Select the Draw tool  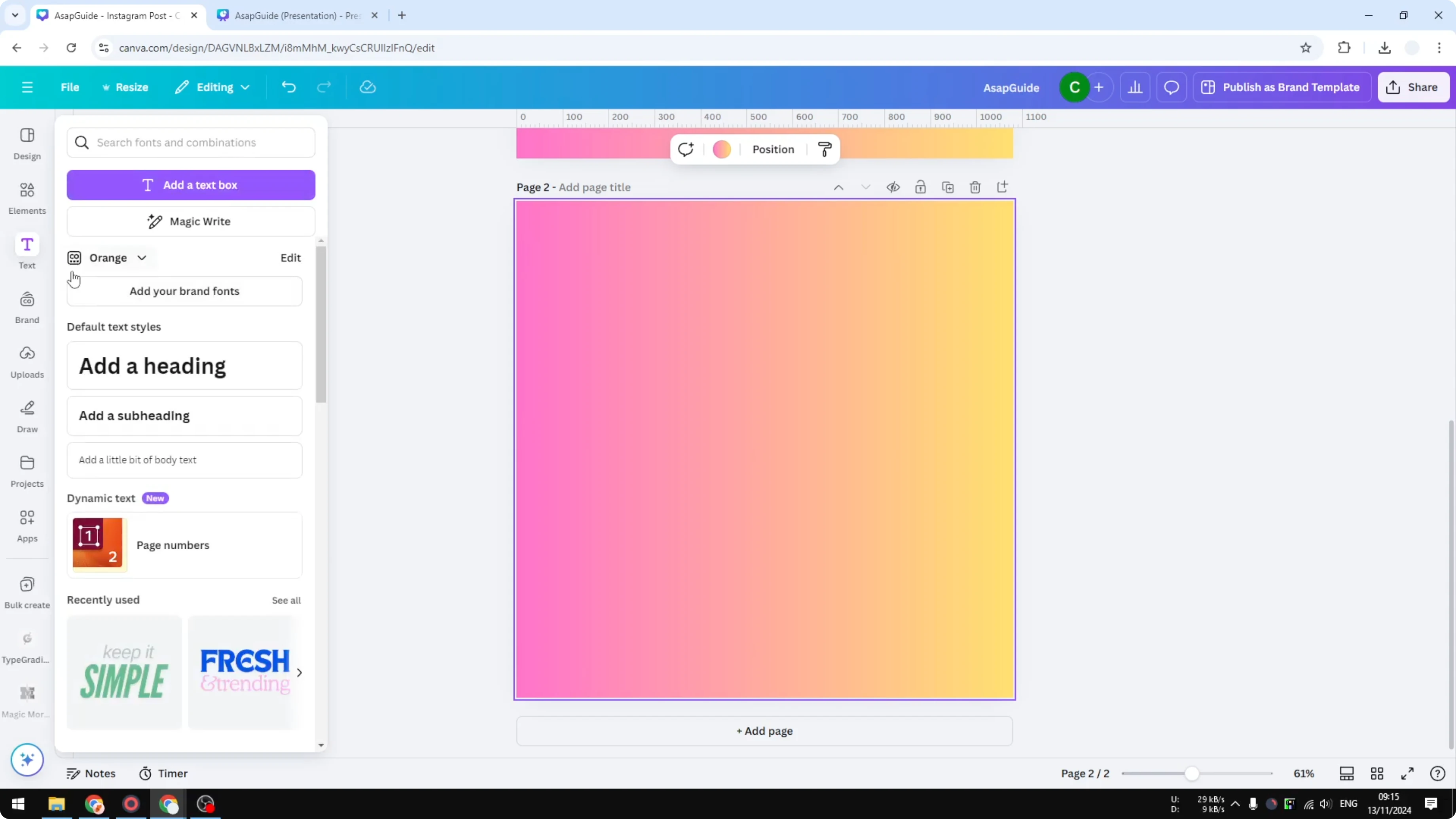pyautogui.click(x=27, y=415)
